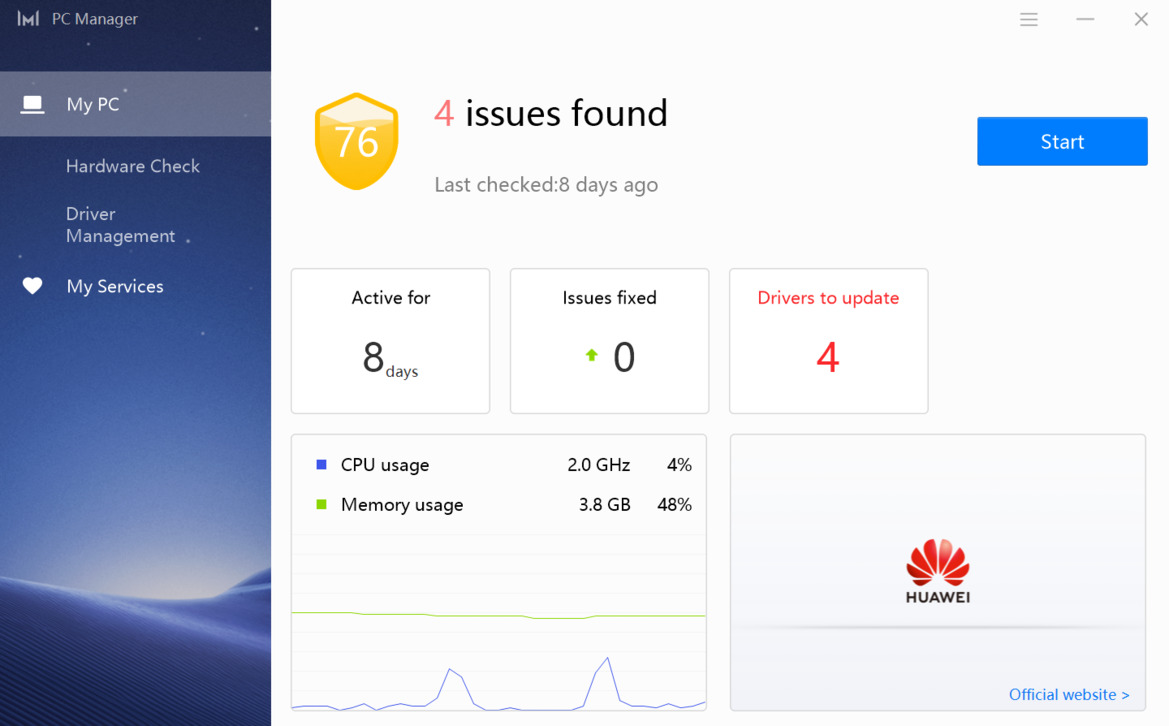Click the green Memory usage legend square
The width and height of the screenshot is (1169, 726).
click(321, 505)
